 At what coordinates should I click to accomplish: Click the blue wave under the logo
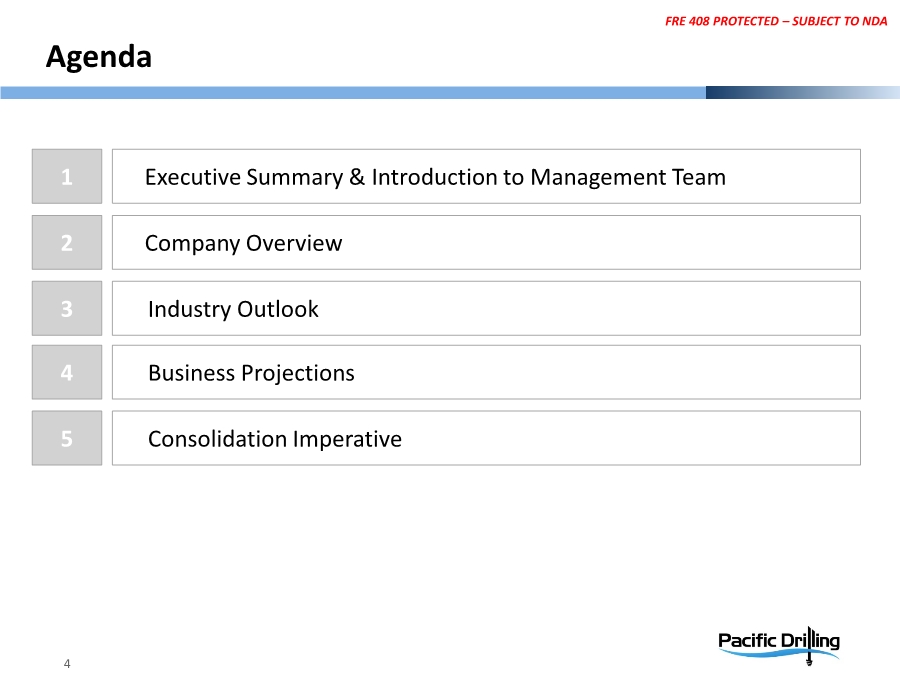point(760,655)
